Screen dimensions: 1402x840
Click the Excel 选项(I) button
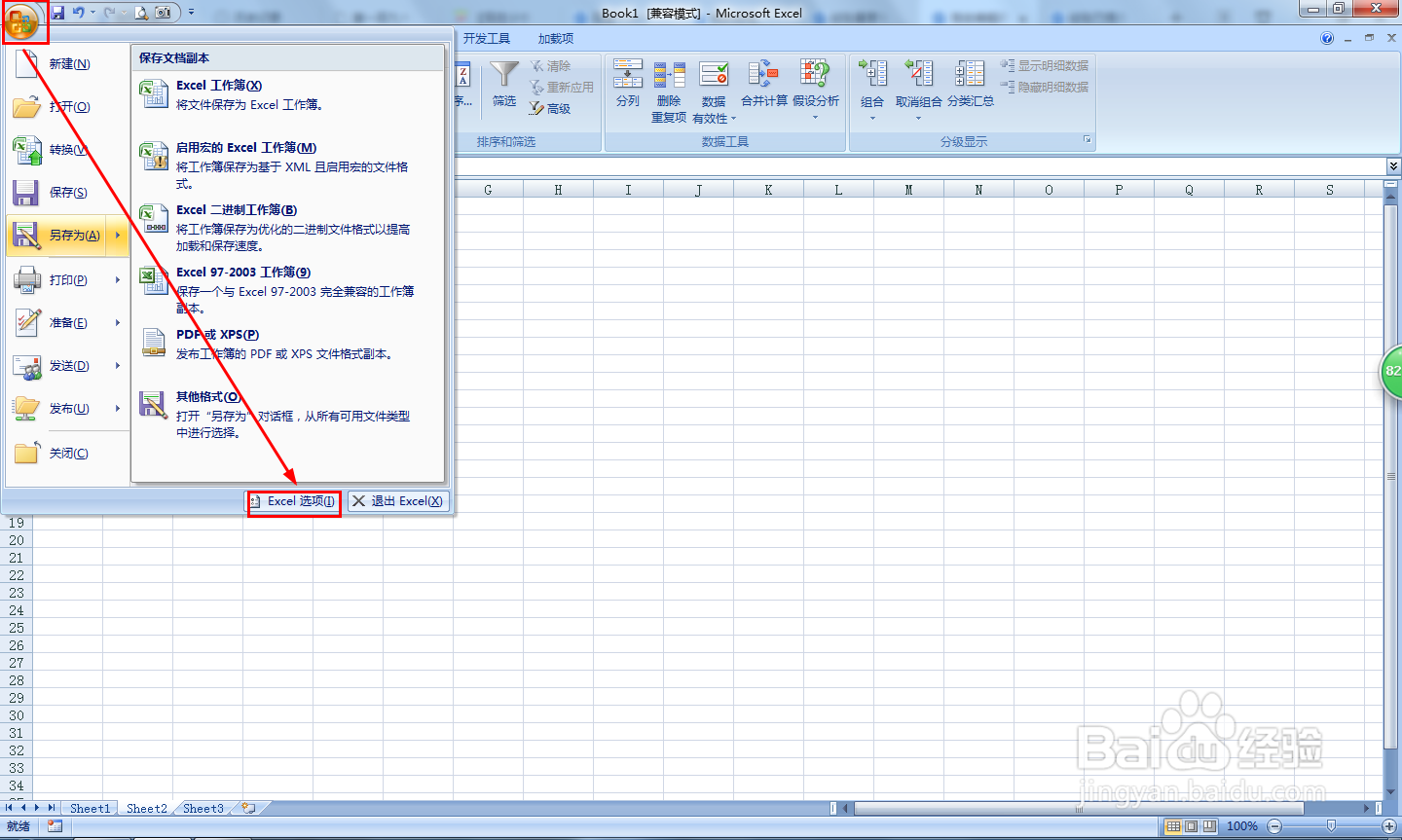point(293,501)
